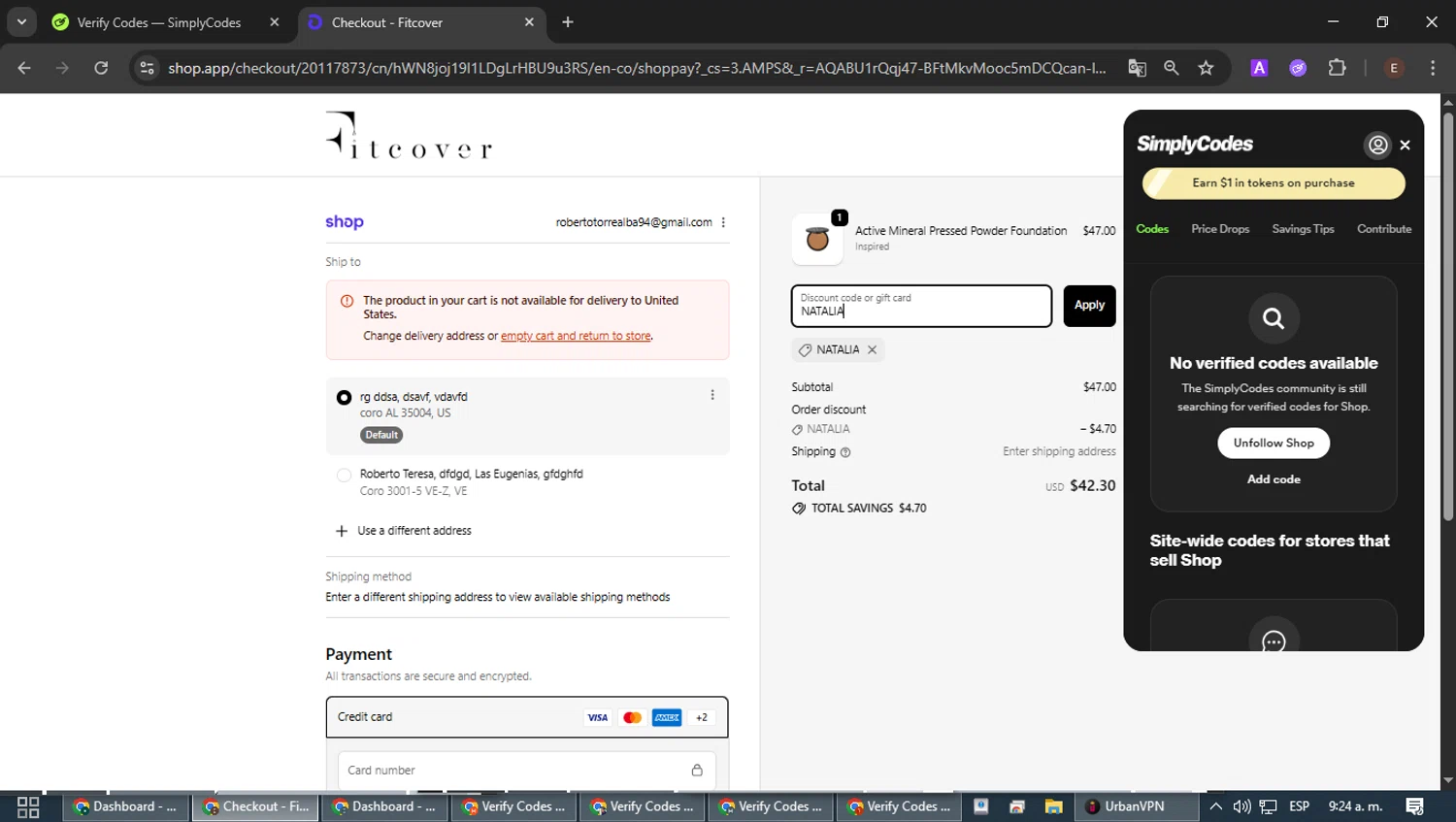The width and height of the screenshot is (1456, 822).
Task: Click Unfollow Shop button
Action: (x=1274, y=444)
